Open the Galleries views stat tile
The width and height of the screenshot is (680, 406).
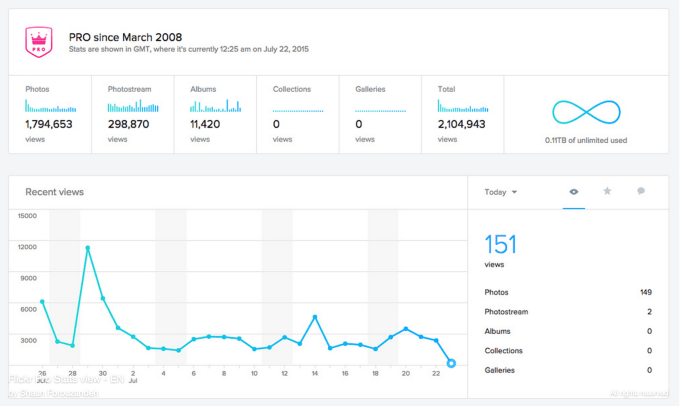(380, 115)
